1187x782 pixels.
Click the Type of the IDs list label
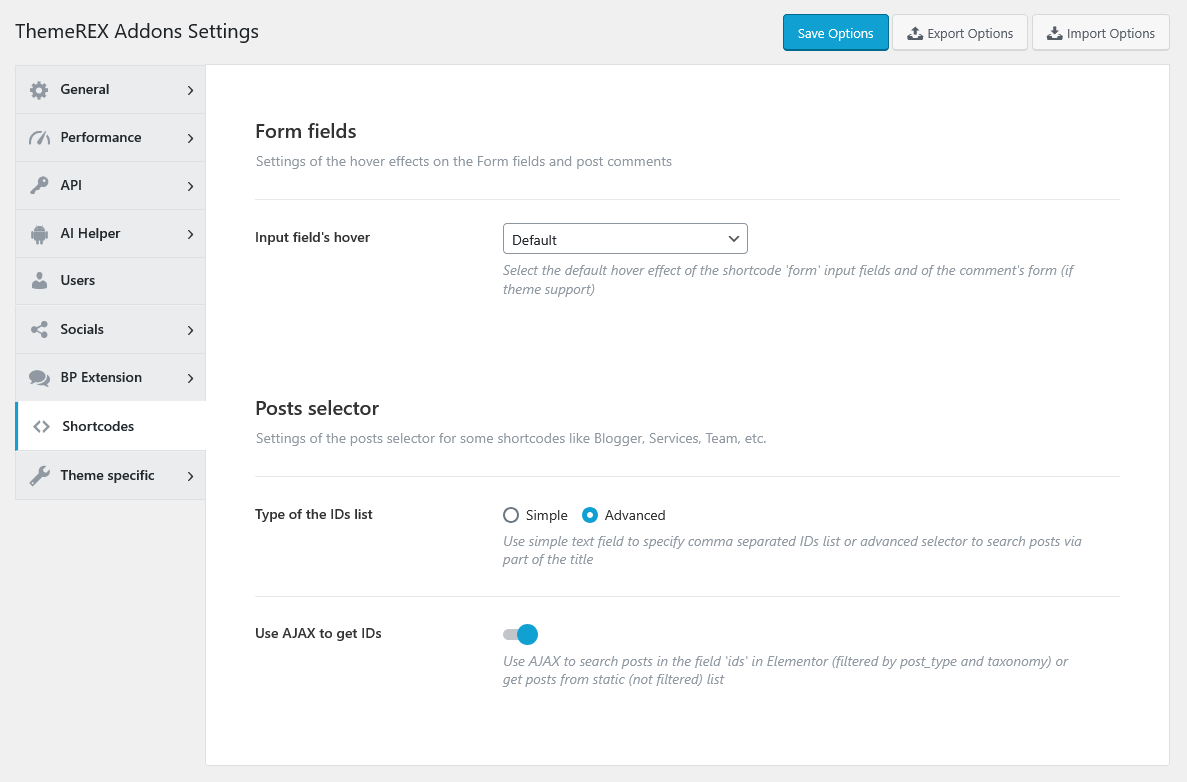314,515
